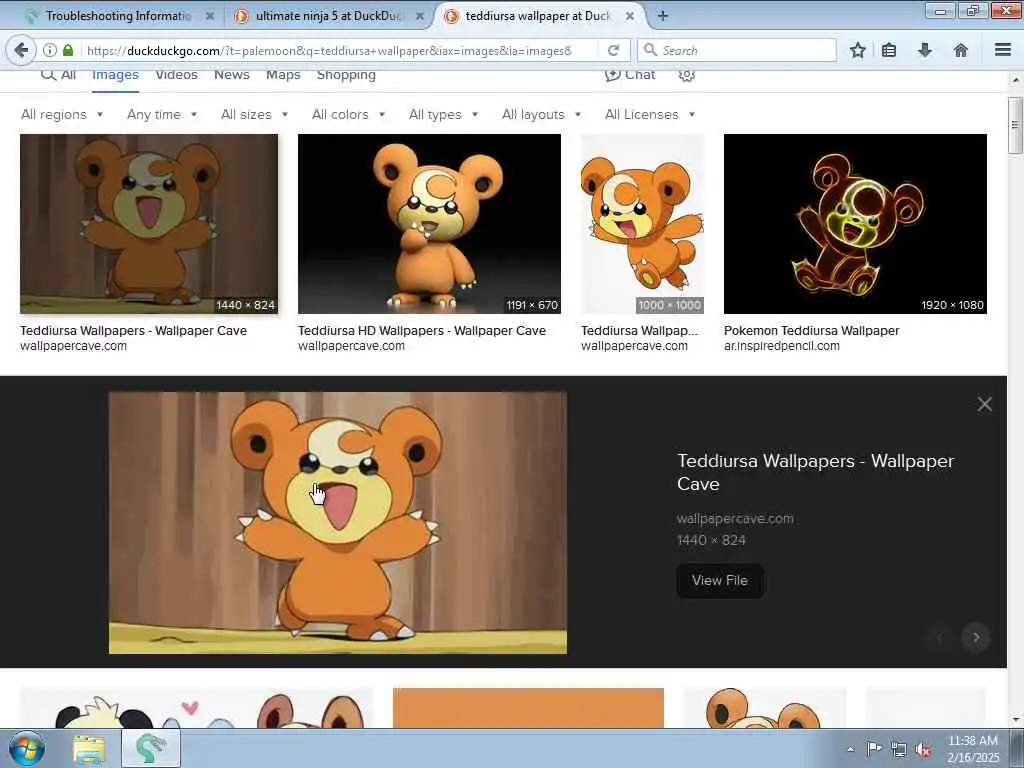Switch to Troubleshooting Information tab
1024x768 pixels.
coord(118,16)
